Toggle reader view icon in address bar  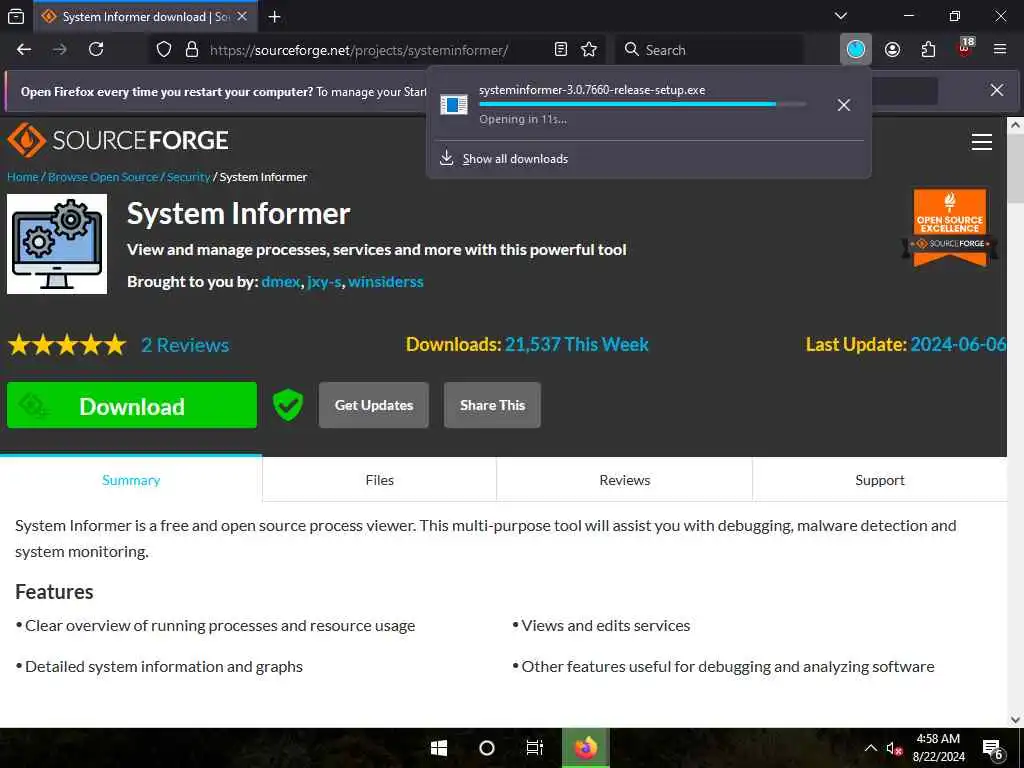point(560,50)
